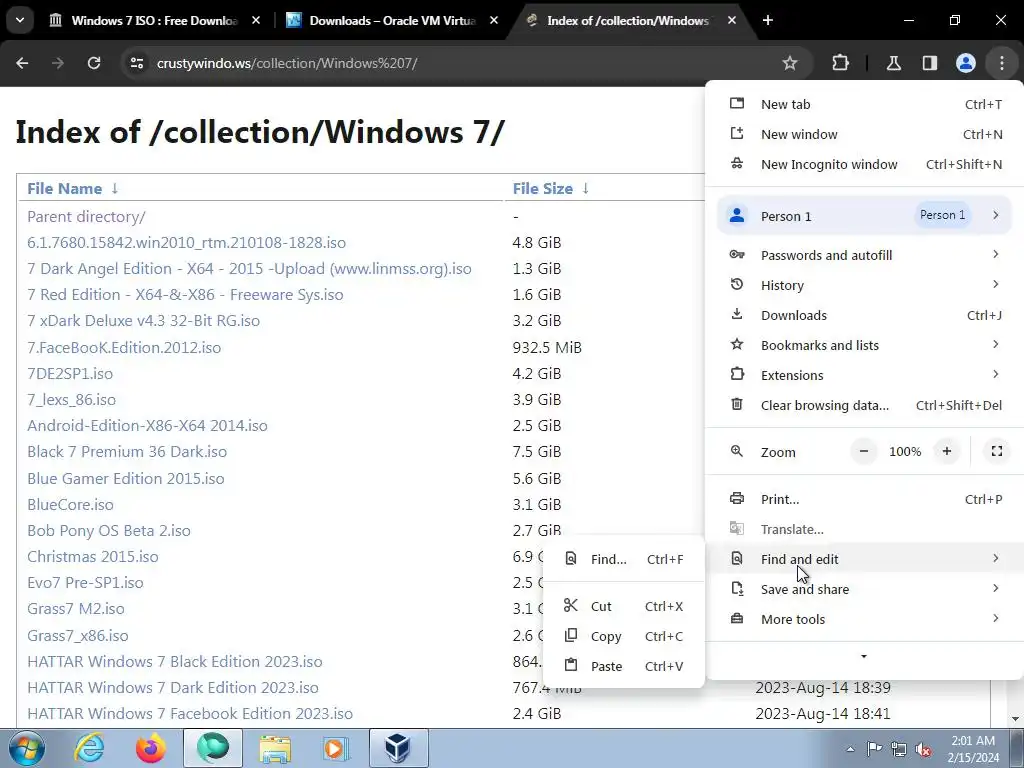This screenshot has height=768, width=1024.
Task: Select New tab menu entry
Action: tap(864, 104)
